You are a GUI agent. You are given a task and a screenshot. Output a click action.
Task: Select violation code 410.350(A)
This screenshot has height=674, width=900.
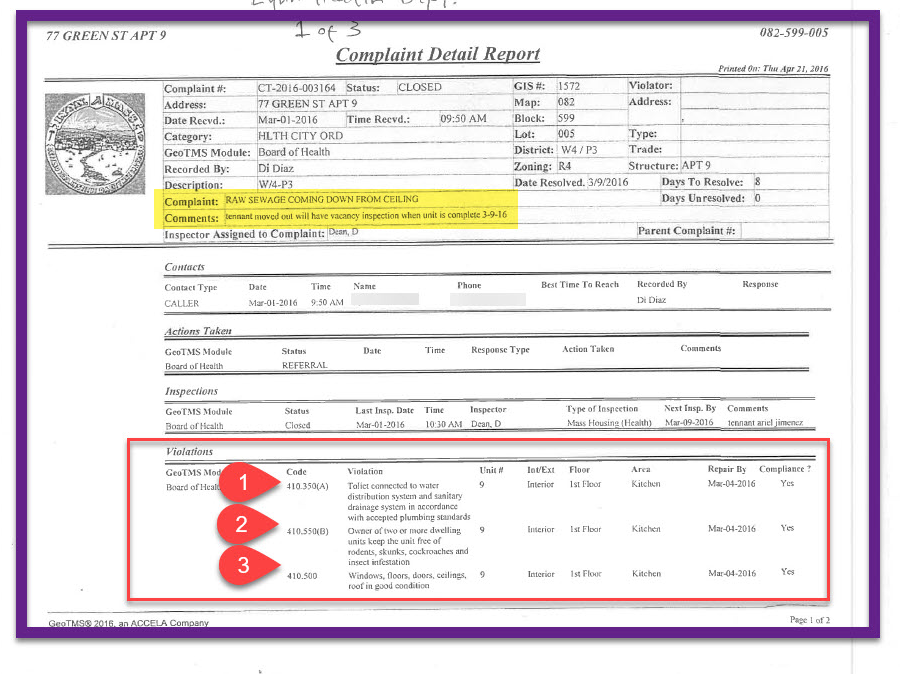pyautogui.click(x=307, y=486)
